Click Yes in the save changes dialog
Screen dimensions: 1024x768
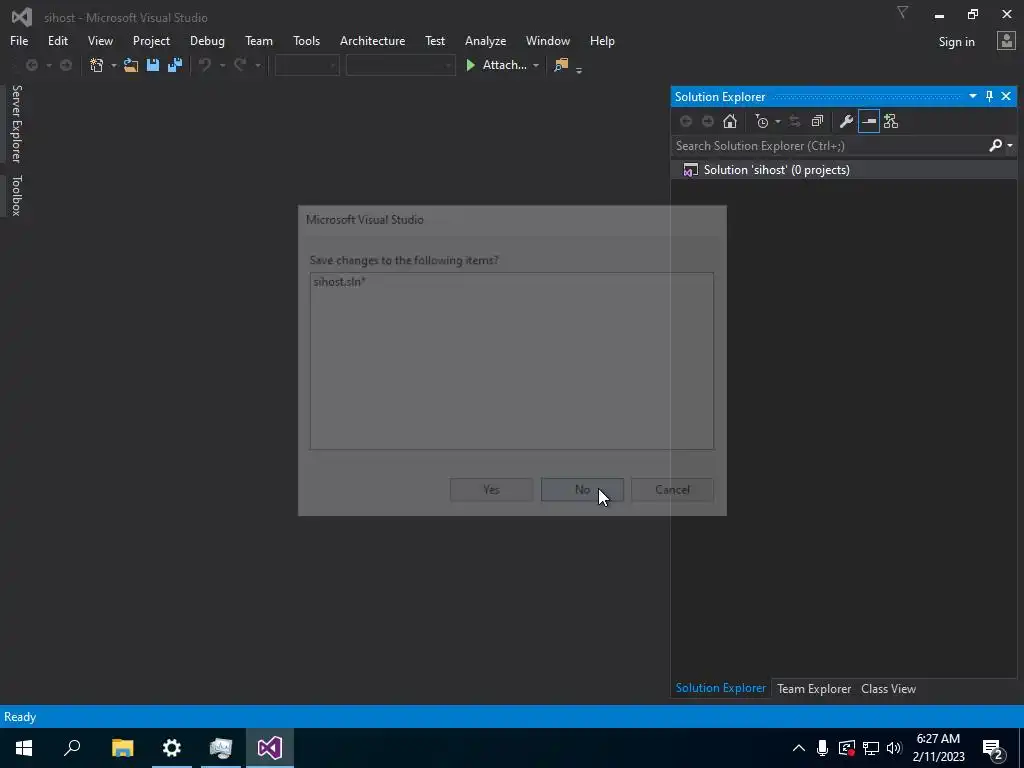coord(491,490)
